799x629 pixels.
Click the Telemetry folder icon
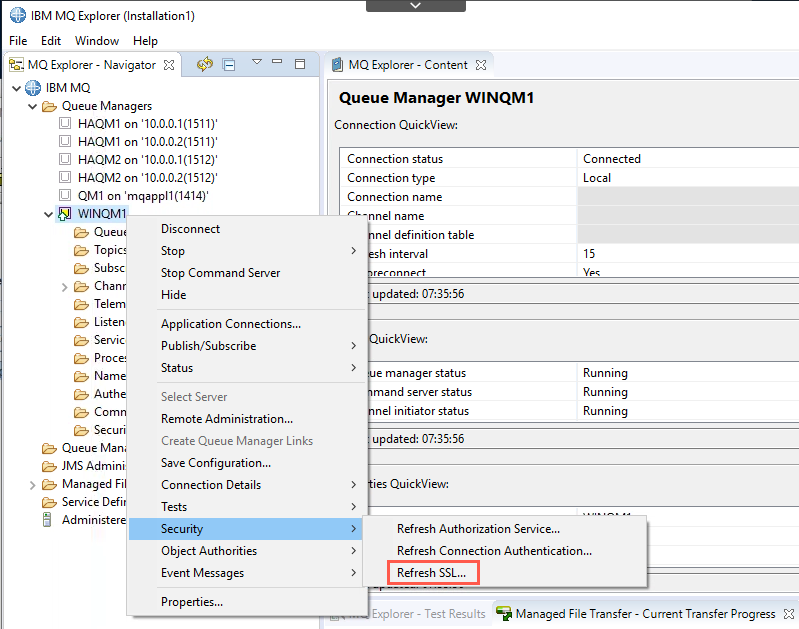tap(82, 304)
